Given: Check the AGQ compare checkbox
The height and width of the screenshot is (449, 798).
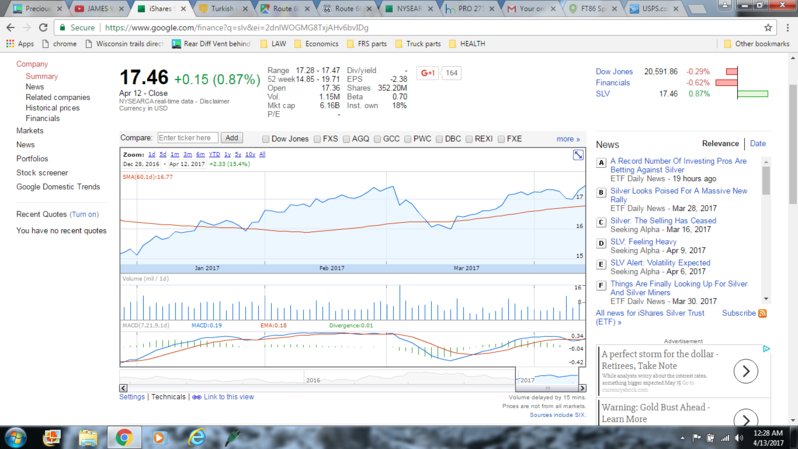Looking at the screenshot, I should tap(346, 139).
